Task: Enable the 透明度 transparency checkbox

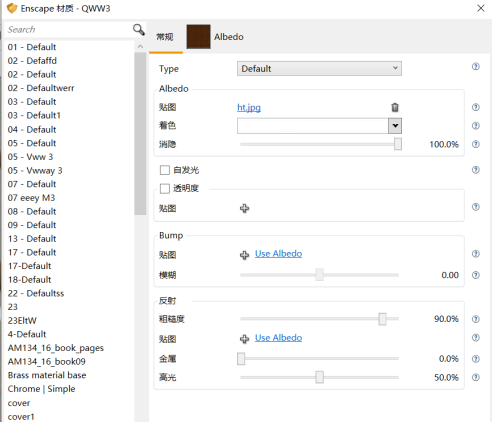Action: [165, 188]
